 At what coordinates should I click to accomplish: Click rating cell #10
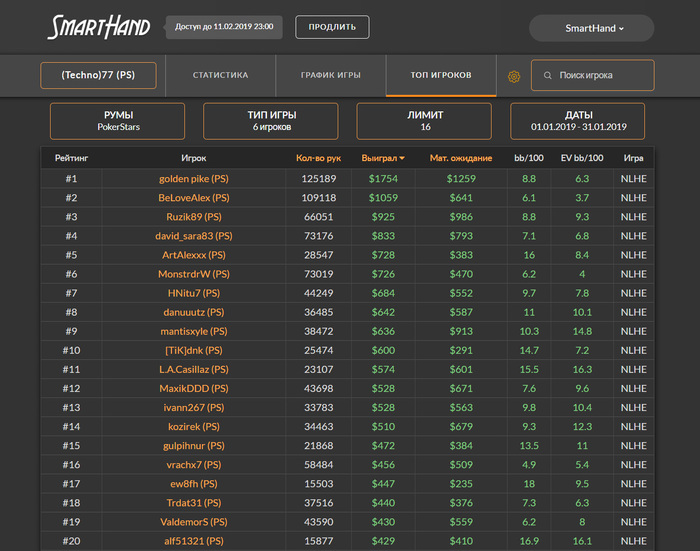[71, 351]
